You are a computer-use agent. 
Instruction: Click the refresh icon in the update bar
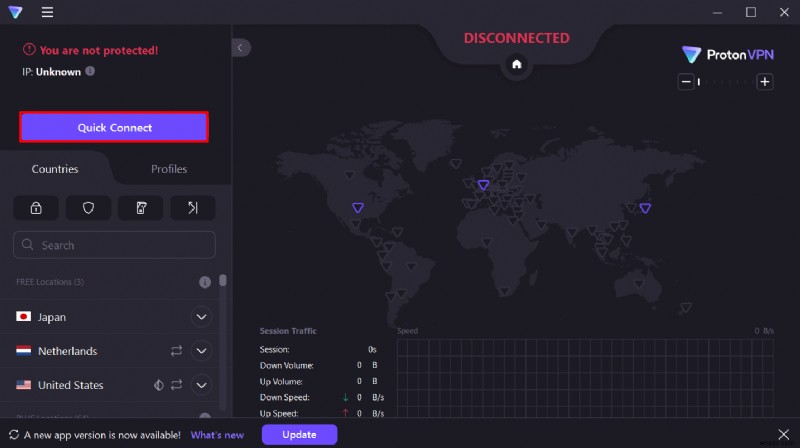14,435
